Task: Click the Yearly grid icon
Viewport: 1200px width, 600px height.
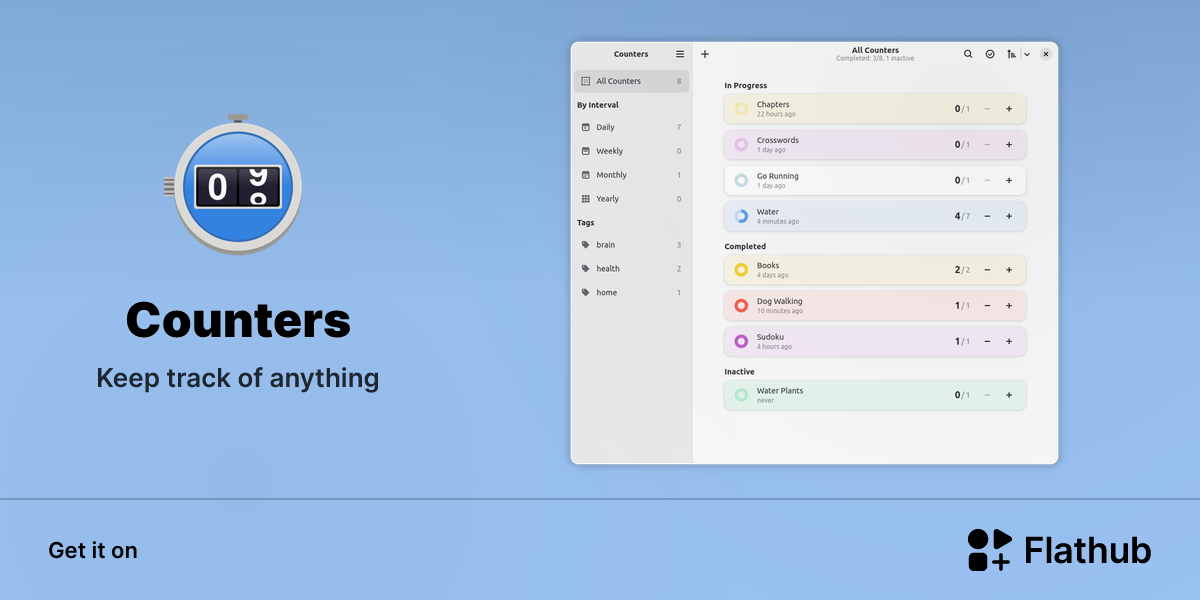Action: click(586, 199)
